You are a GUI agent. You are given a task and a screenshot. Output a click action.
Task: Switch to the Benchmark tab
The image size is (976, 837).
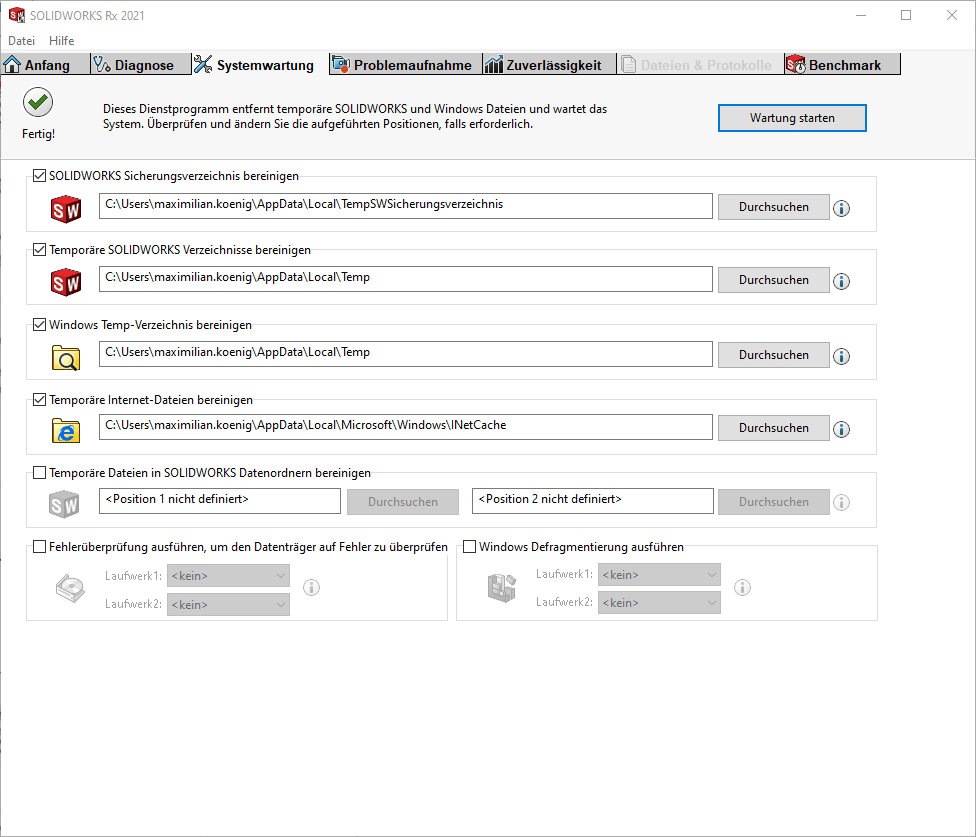(843, 65)
